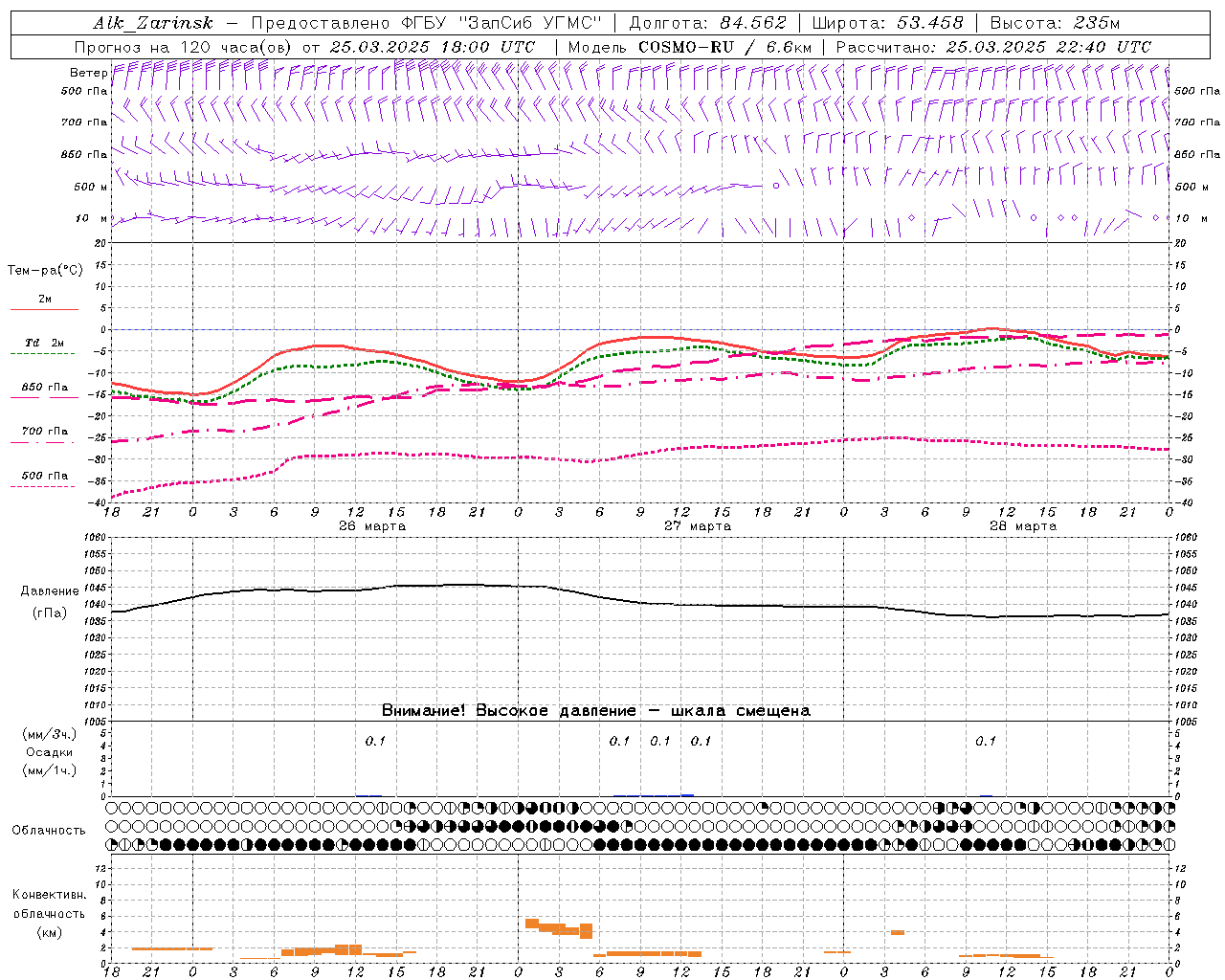Click 'Прогноз на 120 часа(ов)' forecast range text

[184, 47]
